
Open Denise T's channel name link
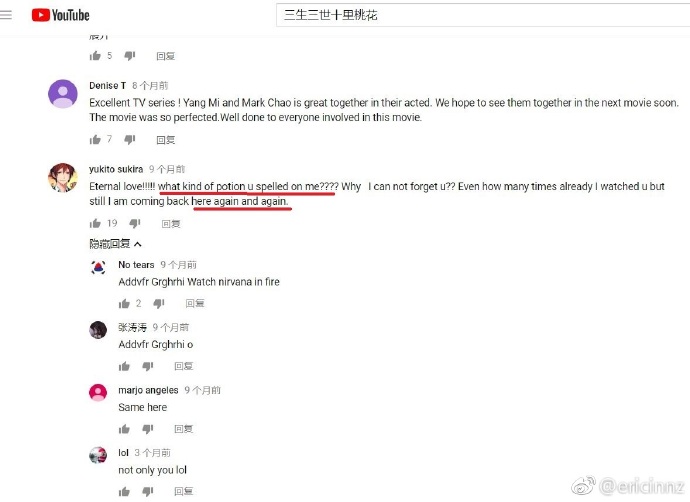click(x=107, y=85)
